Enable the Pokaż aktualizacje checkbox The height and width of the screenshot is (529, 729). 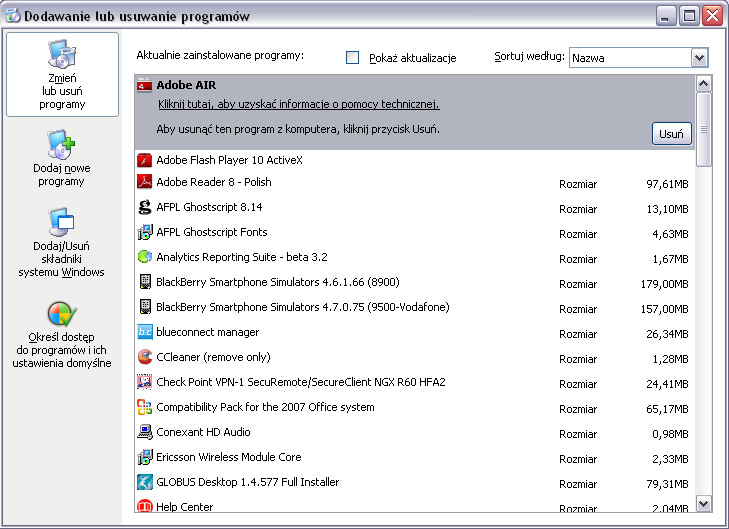coord(352,58)
